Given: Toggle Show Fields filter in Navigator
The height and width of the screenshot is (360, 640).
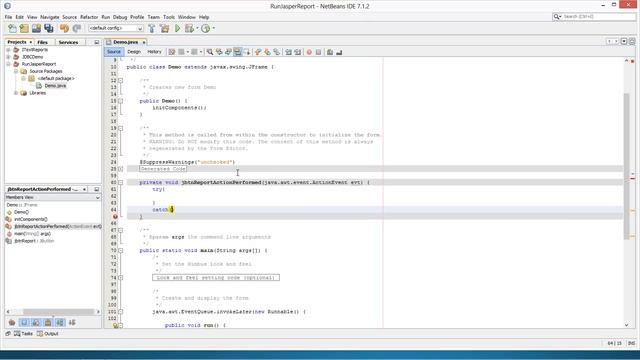Looking at the screenshot, I should coord(24,322).
